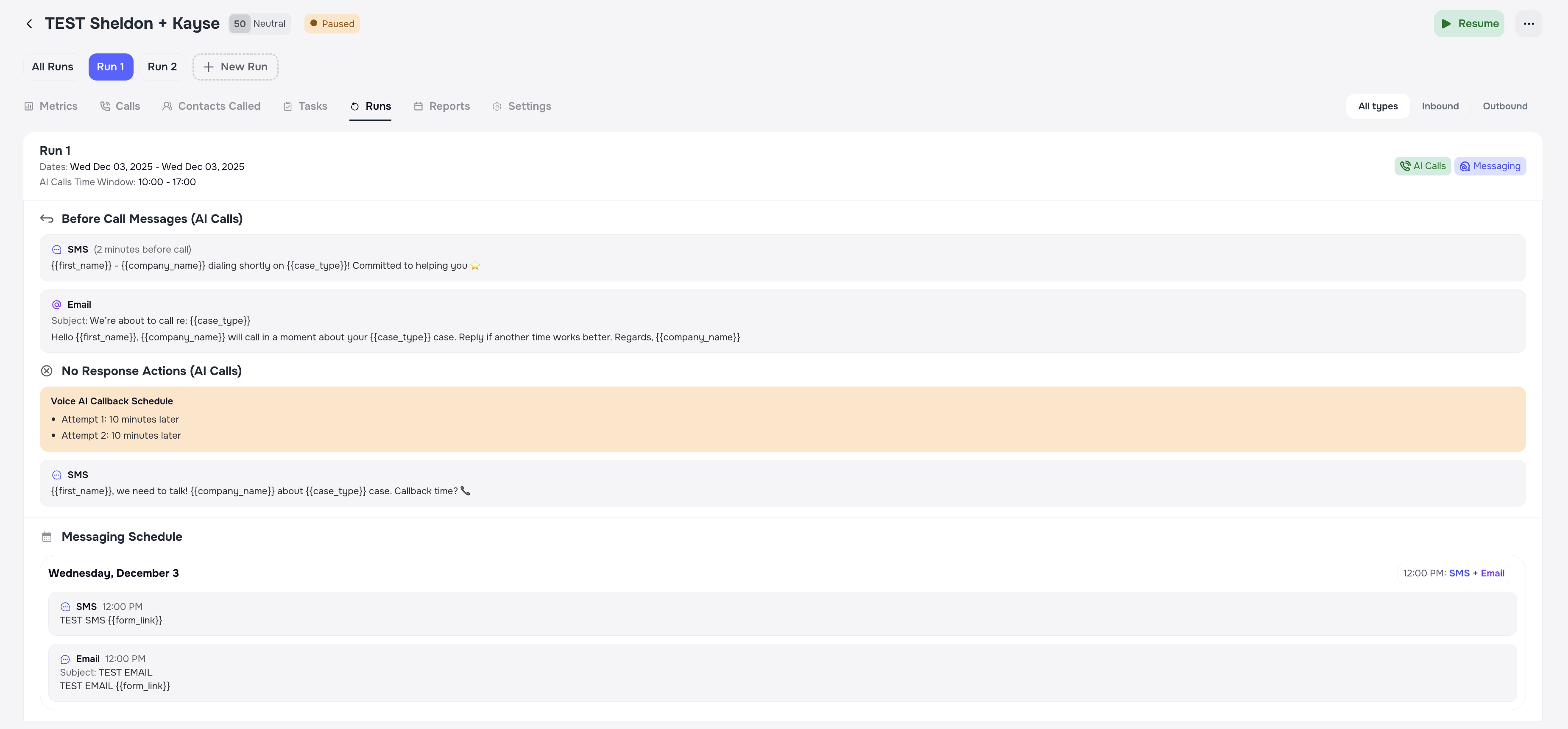Click the Messaging badge
Image resolution: width=1568 pixels, height=729 pixels.
[1490, 166]
